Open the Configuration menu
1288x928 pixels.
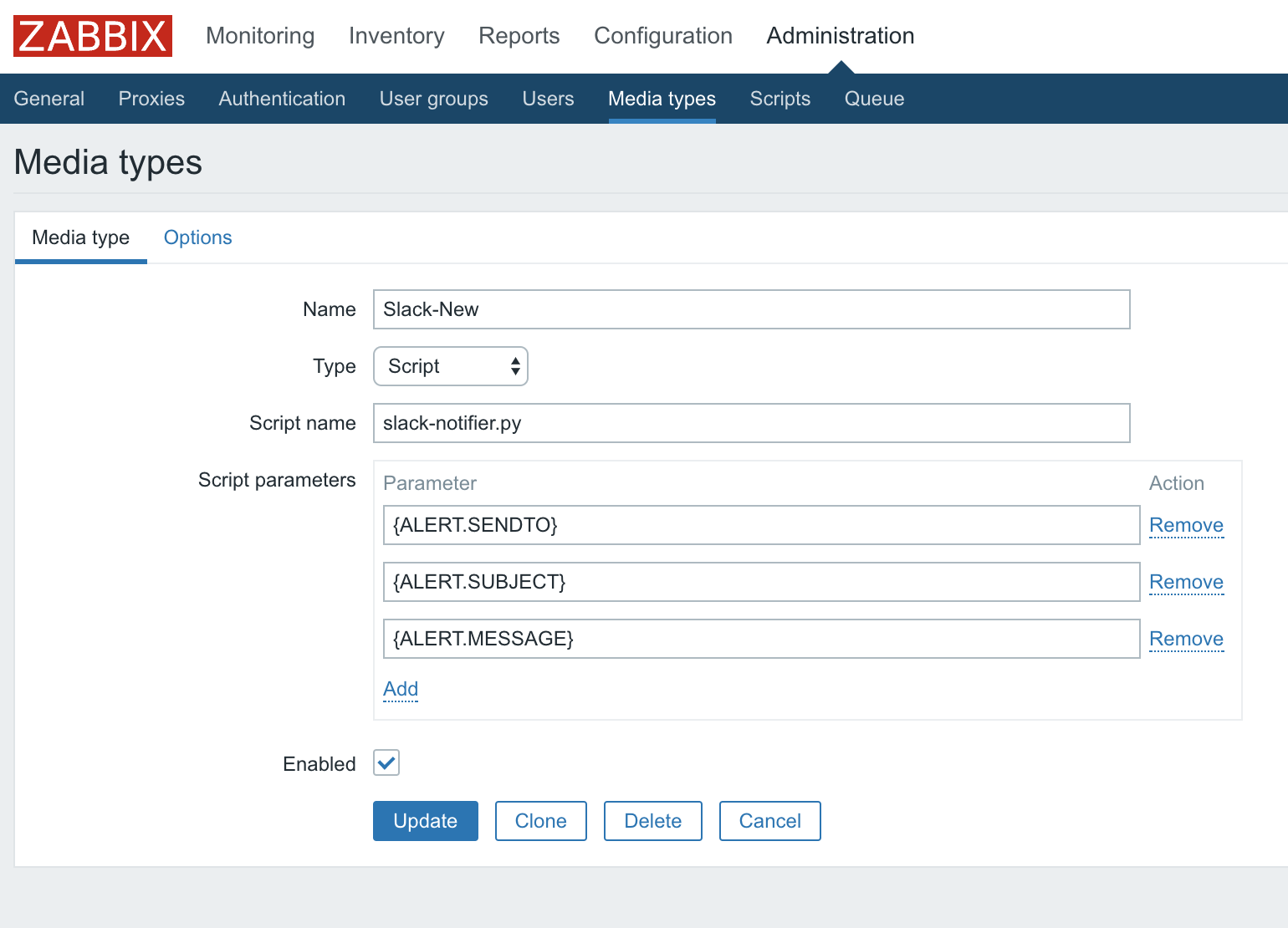(662, 36)
